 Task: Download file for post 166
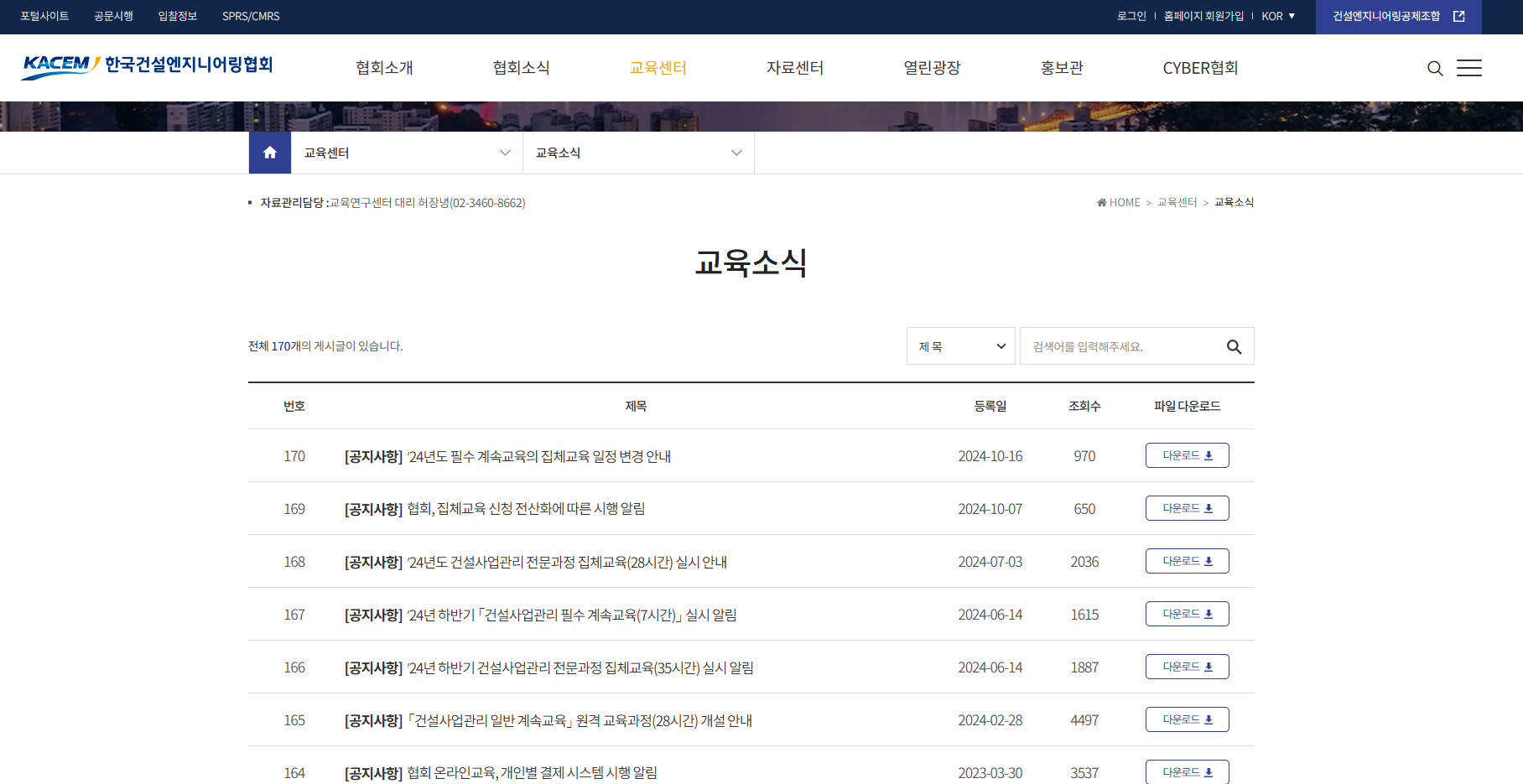coord(1188,667)
